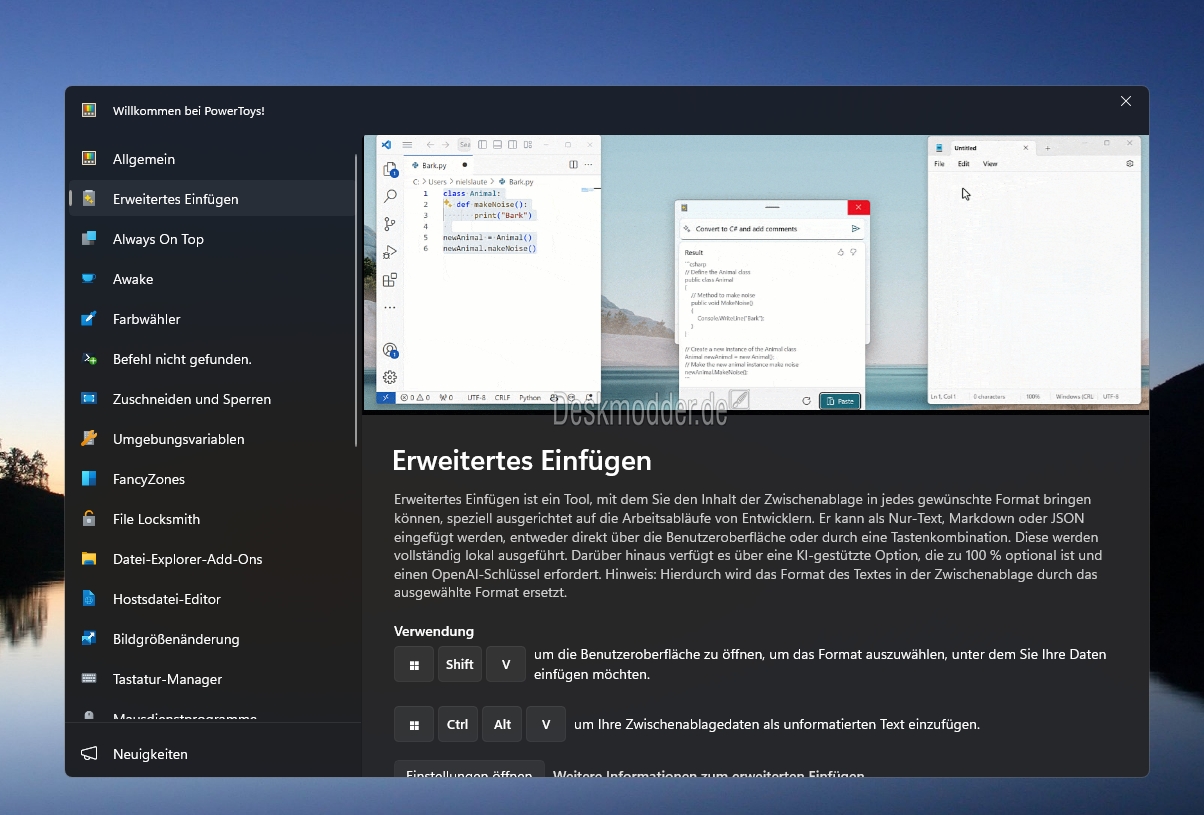Click the Tastatur-Manager keyboard icon

click(89, 679)
